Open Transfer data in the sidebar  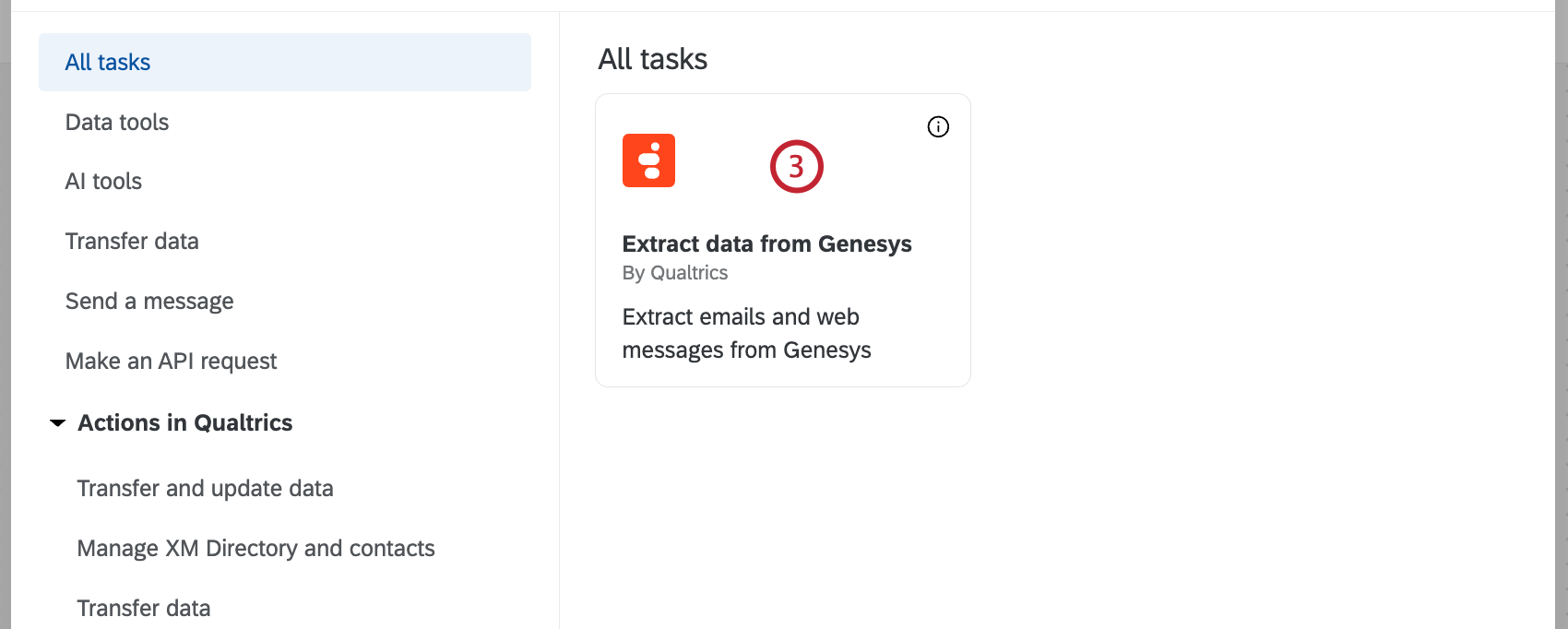pos(132,241)
